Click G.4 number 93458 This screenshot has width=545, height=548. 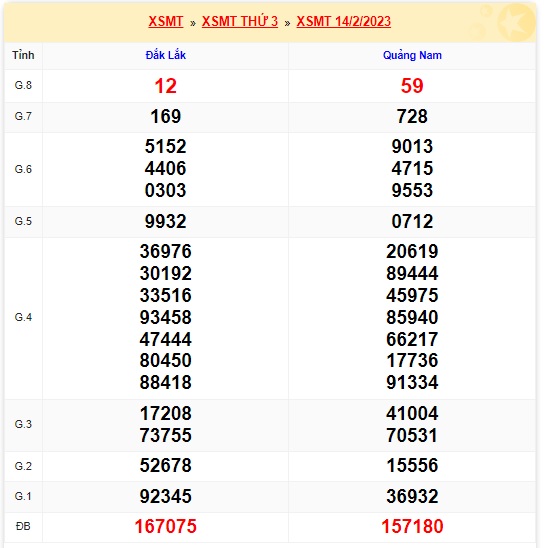[x=166, y=317]
